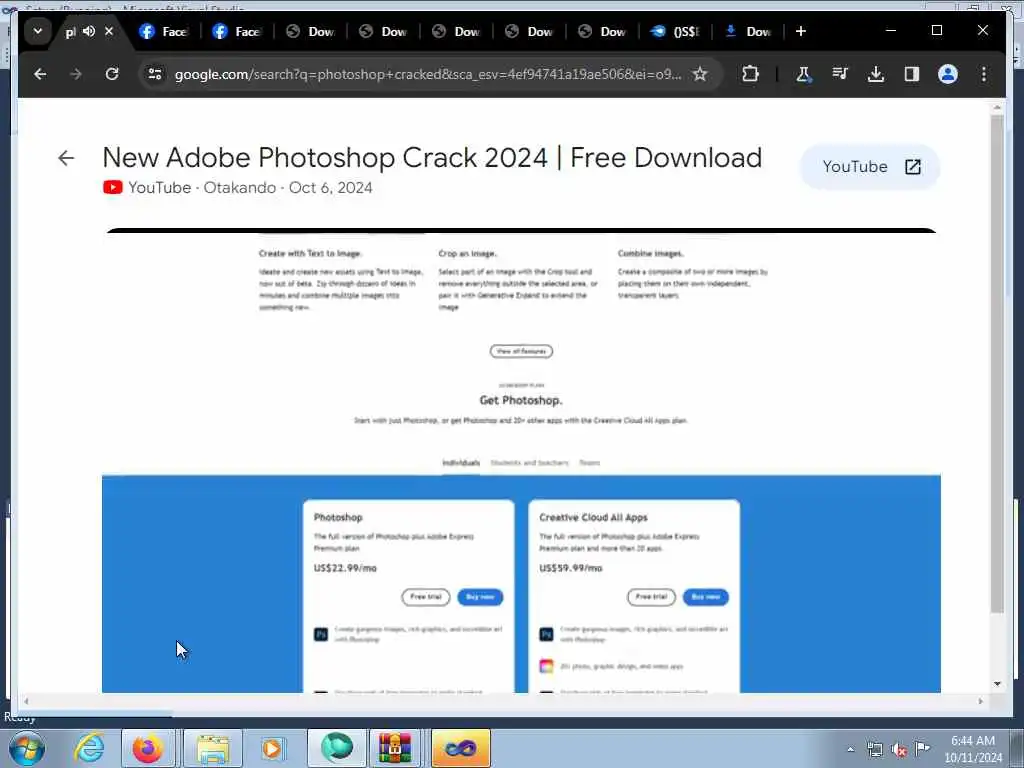Launch Internet Explorer from taskbar
The image size is (1024, 768).
coord(88,748)
